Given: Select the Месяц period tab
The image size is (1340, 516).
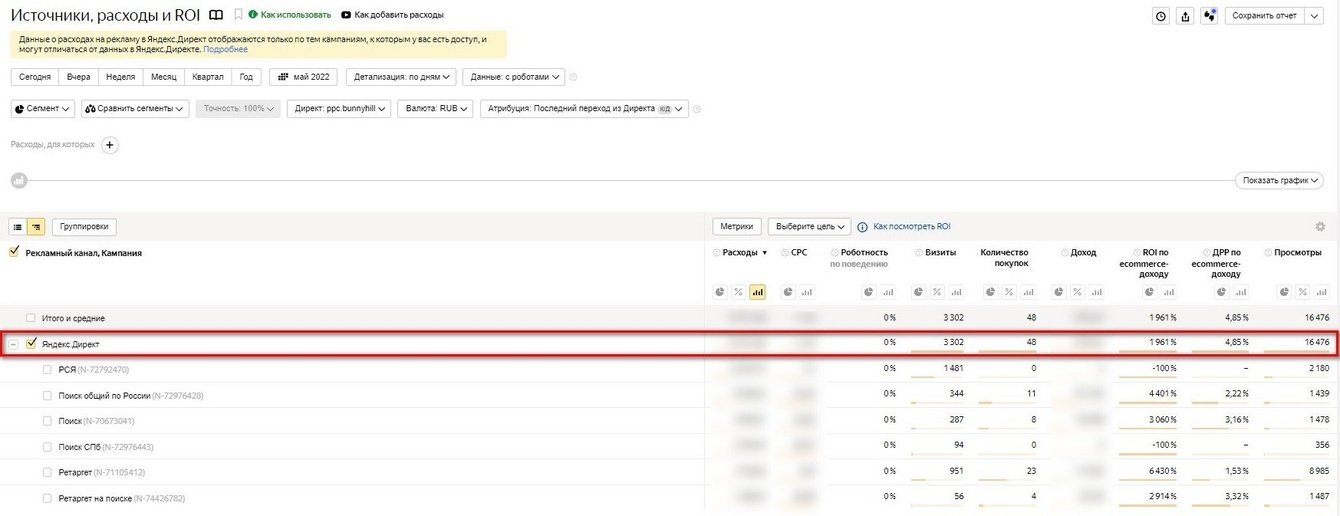Looking at the screenshot, I should point(164,77).
